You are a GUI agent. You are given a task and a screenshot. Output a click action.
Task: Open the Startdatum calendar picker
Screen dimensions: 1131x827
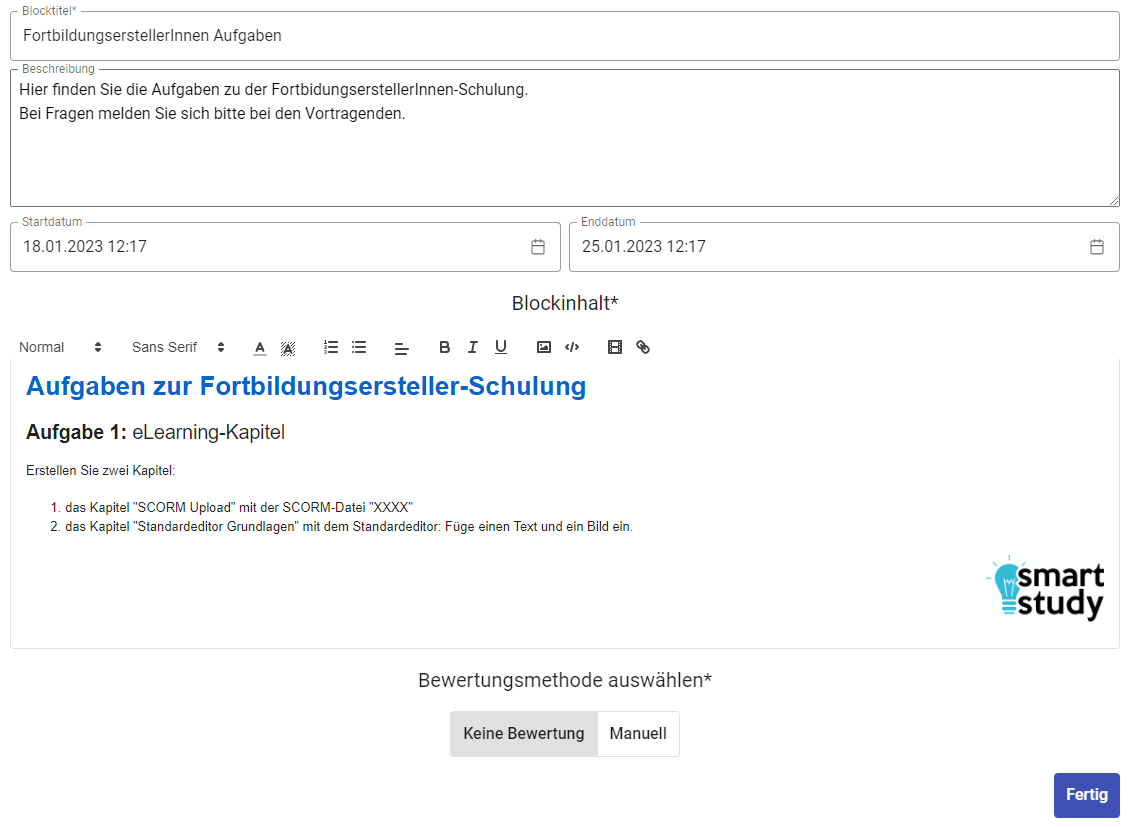(538, 247)
